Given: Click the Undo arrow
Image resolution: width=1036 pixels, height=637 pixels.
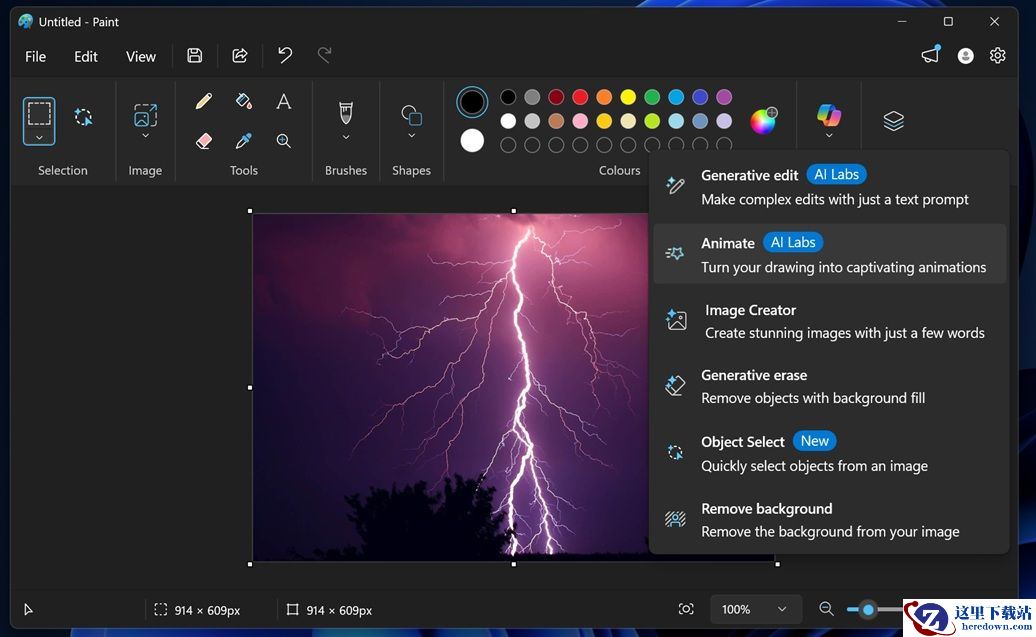Looking at the screenshot, I should [x=285, y=56].
